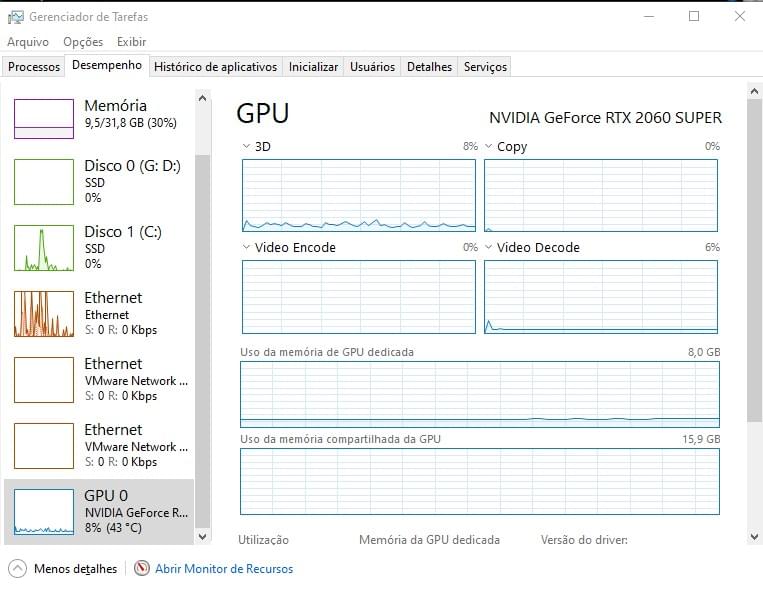Select the Disco 0 (G: D:) graph thumbnail
The width and height of the screenshot is (763, 591).
pyautogui.click(x=44, y=181)
